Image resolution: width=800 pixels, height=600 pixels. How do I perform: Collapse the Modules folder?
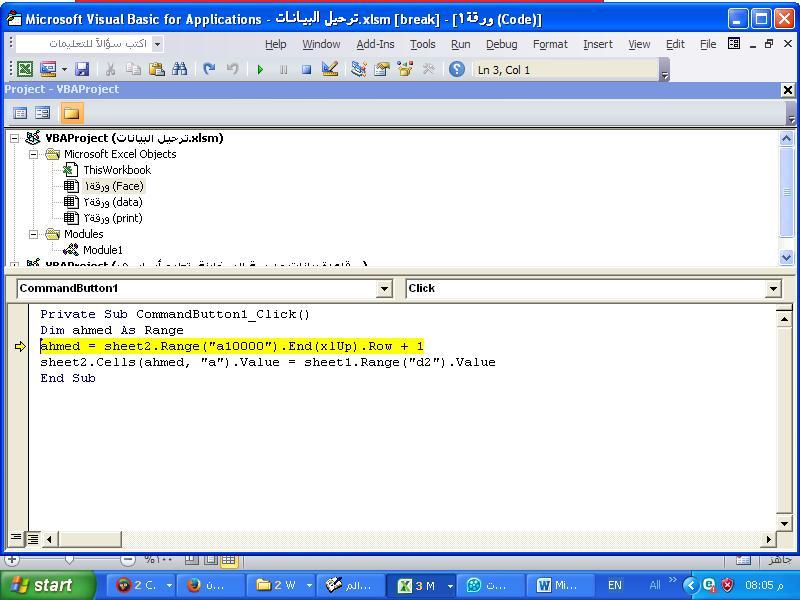(33, 234)
